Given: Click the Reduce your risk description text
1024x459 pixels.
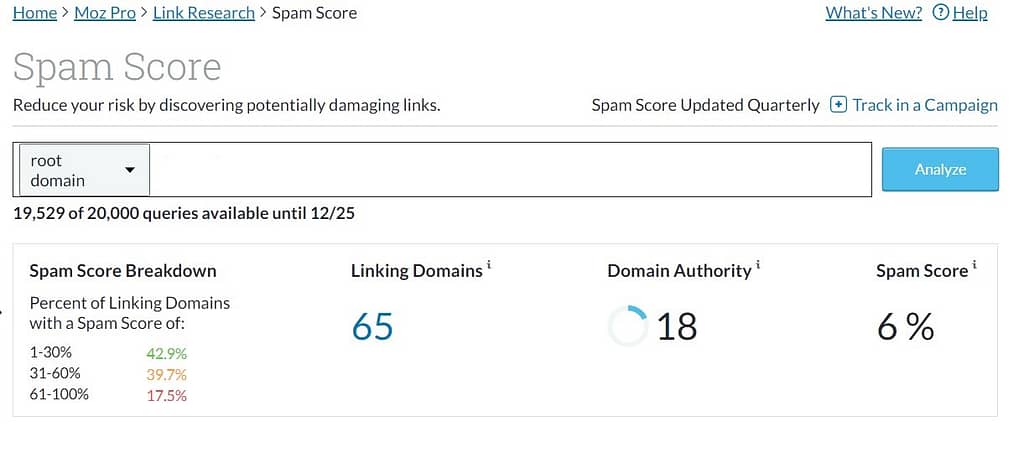Looking at the screenshot, I should 227,106.
